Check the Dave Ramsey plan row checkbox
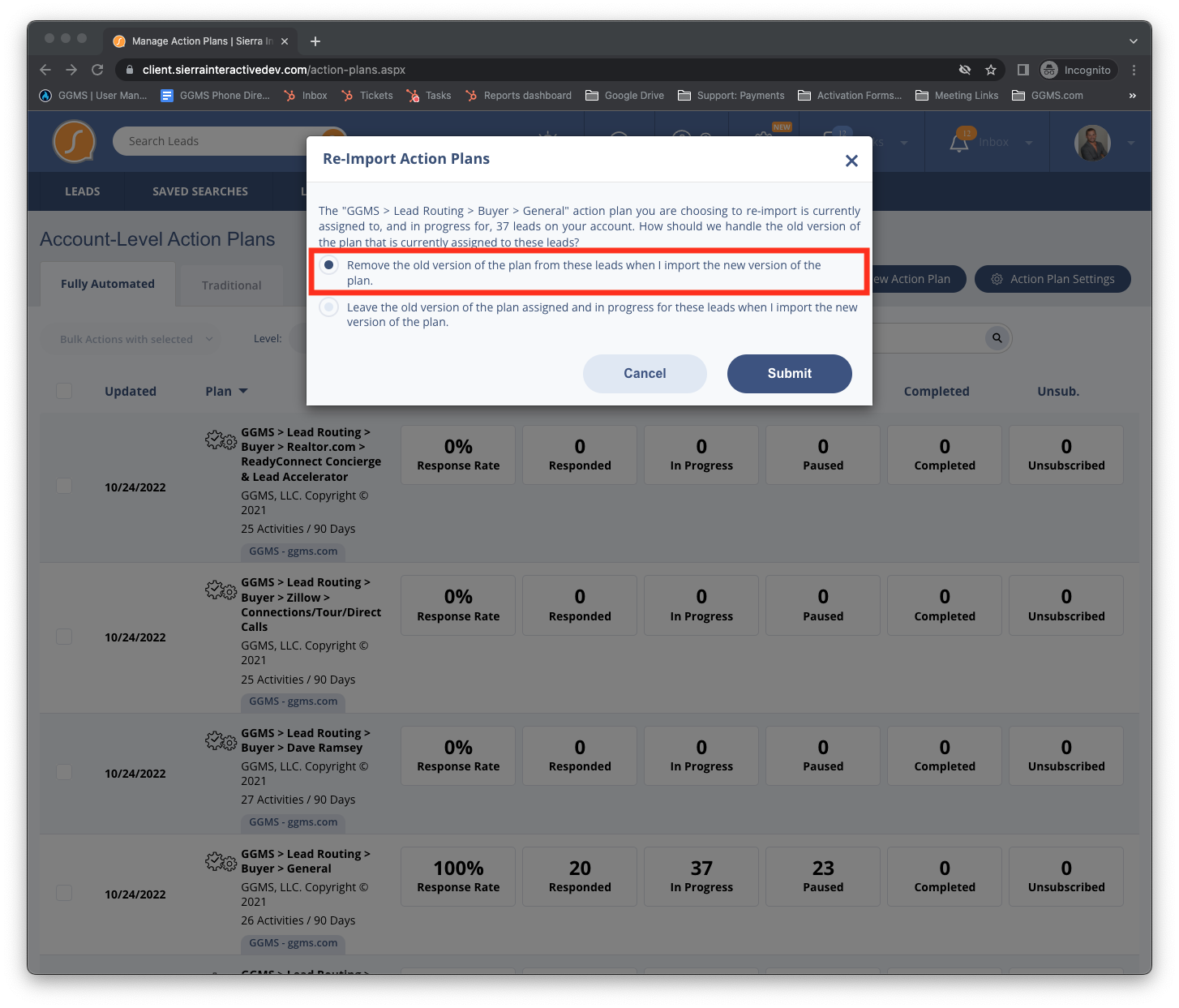This screenshot has height=1008, width=1179. coord(64,772)
